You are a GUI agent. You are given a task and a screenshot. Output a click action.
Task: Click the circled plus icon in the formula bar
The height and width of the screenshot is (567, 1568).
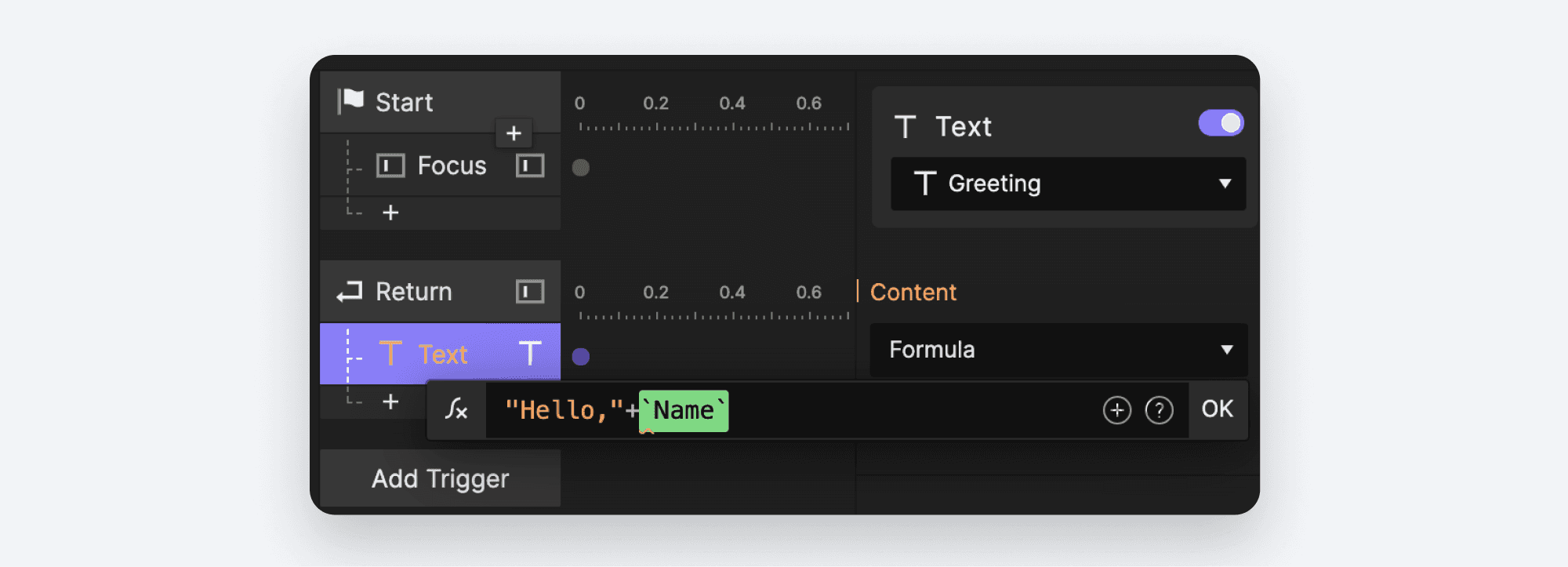(x=1118, y=409)
